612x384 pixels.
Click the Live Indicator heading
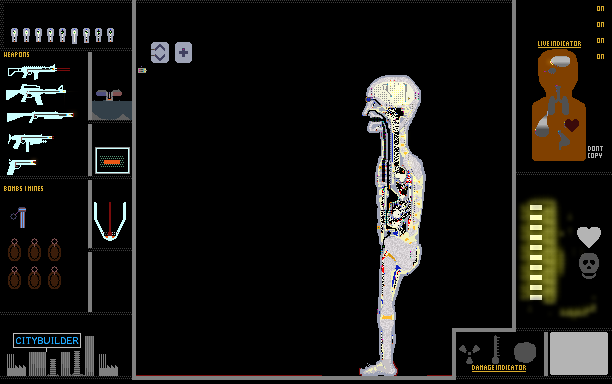(559, 44)
